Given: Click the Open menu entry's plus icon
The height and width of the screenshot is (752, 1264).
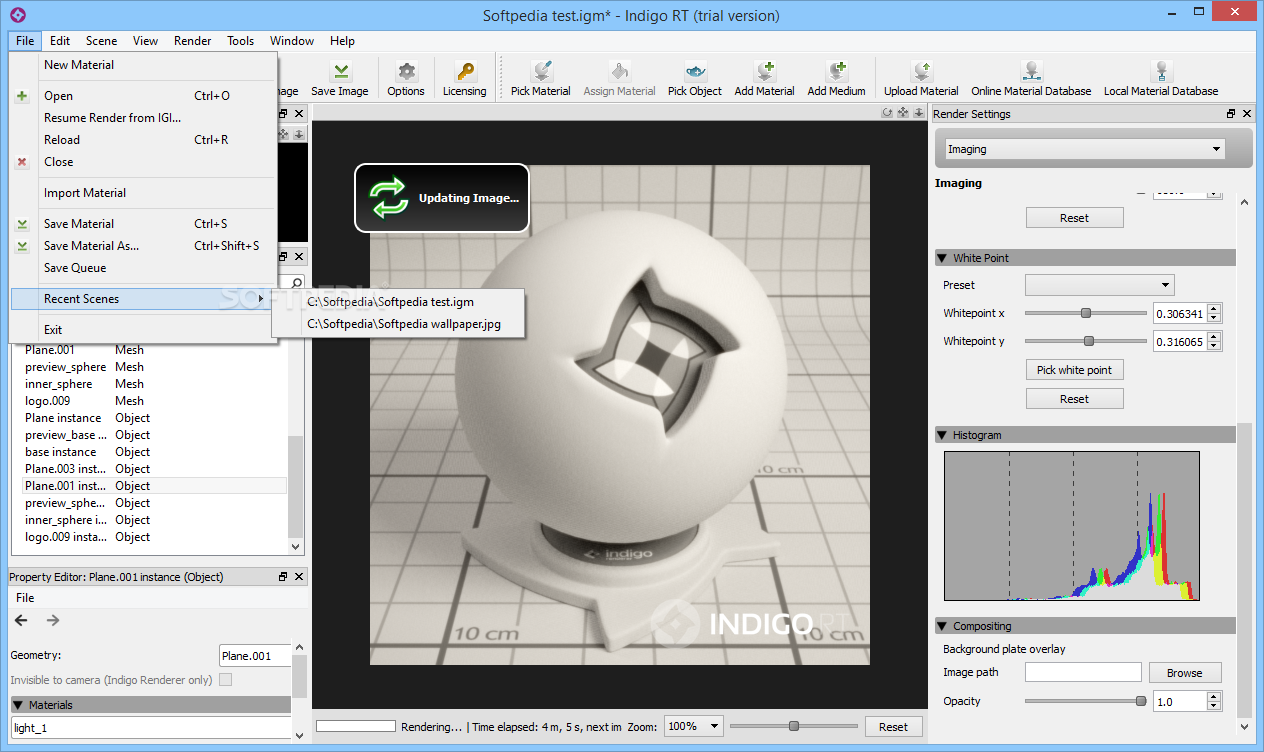Looking at the screenshot, I should pyautogui.click(x=22, y=96).
